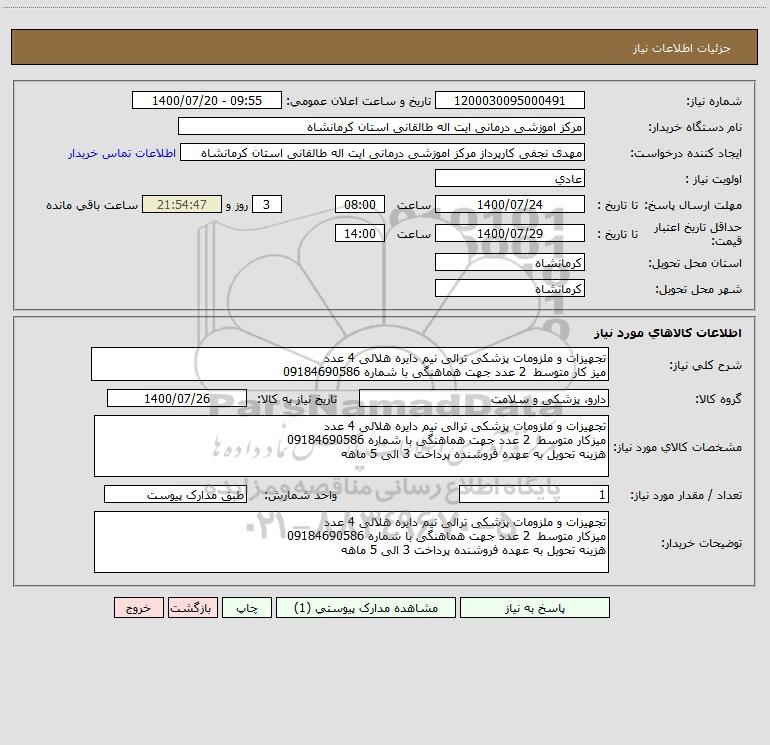Click the goods group field دارو، پزشکی و سلامت
The image size is (770, 745).
484,399
